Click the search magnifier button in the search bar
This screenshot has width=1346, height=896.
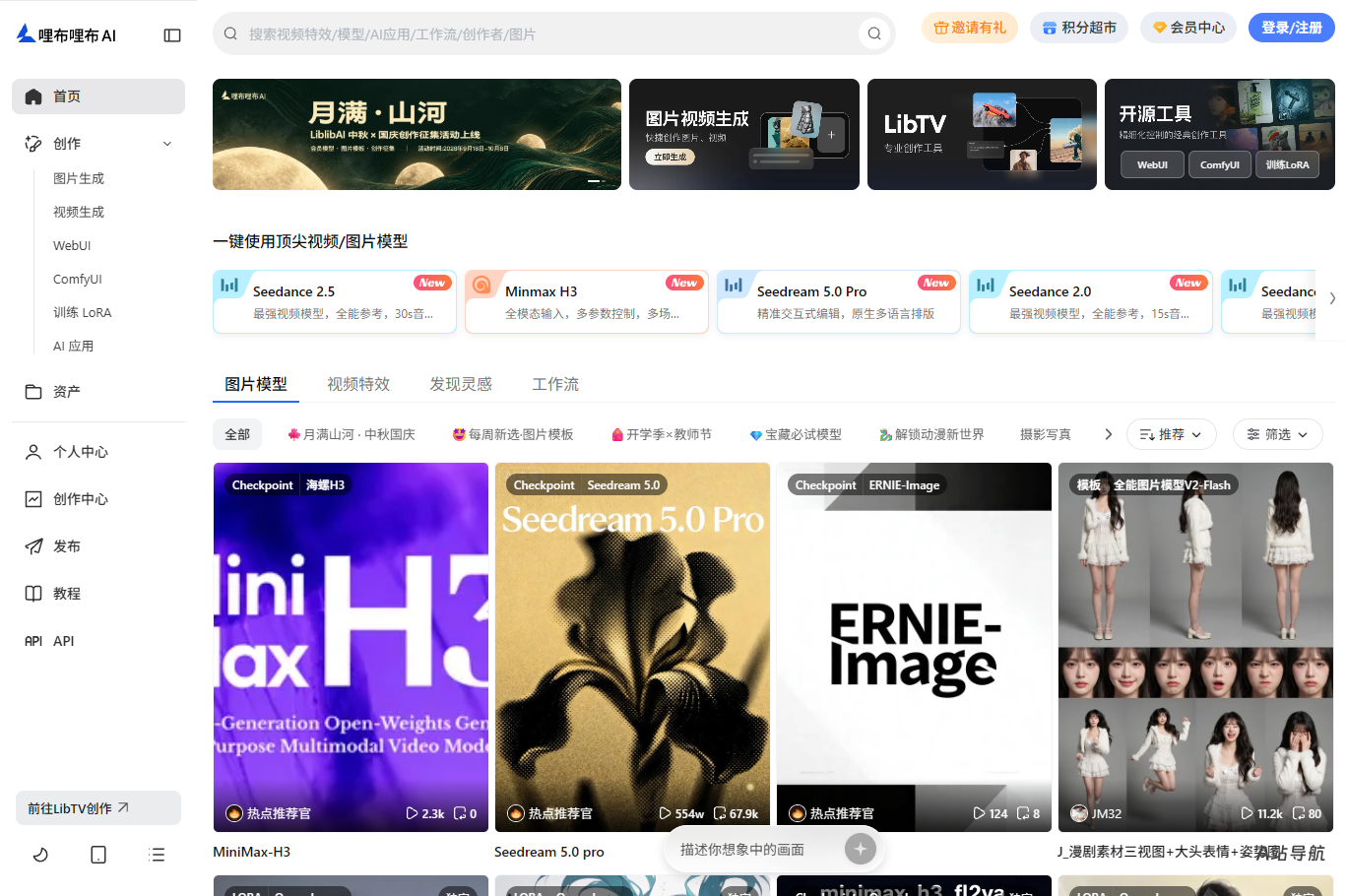pyautogui.click(x=873, y=34)
